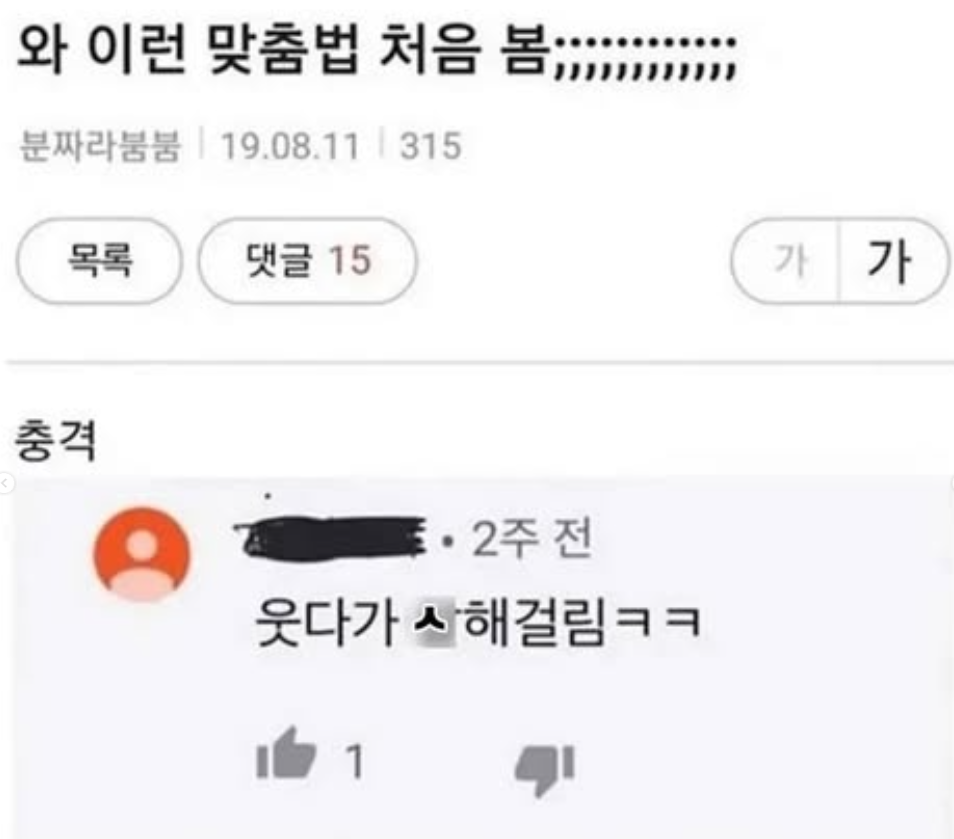Click the author name 분짜라붐붐
Screen dimensions: 954x839
coord(100,145)
